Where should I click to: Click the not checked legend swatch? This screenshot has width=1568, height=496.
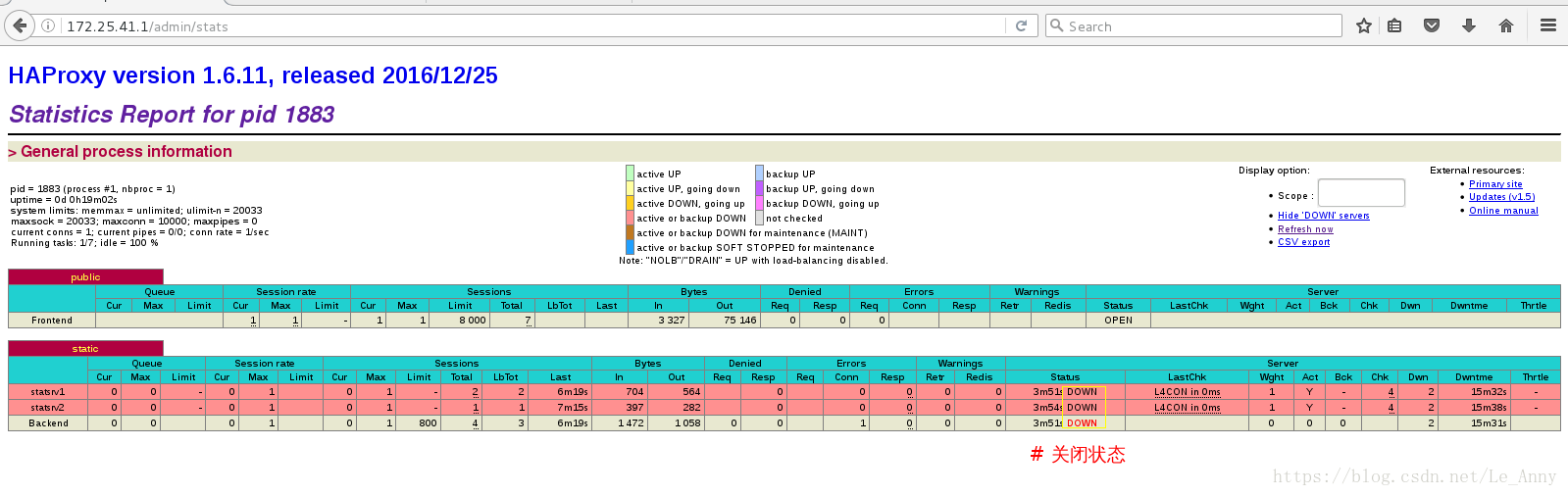(x=759, y=218)
